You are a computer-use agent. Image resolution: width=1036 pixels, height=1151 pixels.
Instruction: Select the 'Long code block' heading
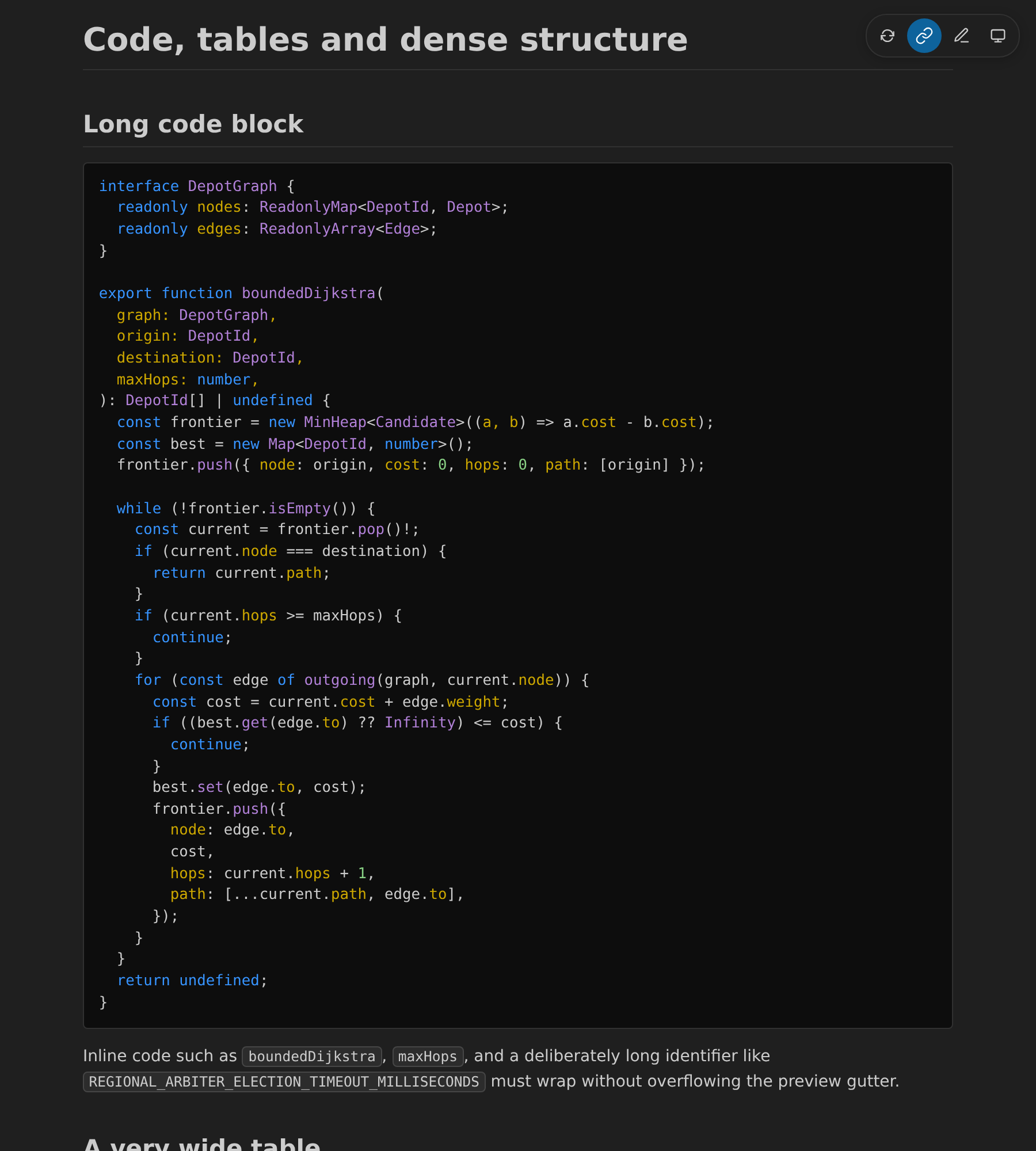[193, 124]
